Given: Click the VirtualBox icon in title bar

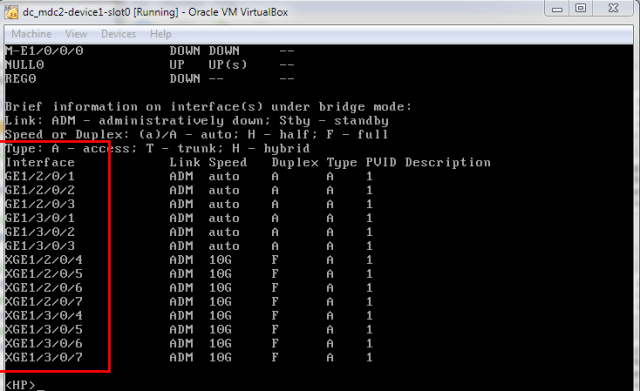Looking at the screenshot, I should (11, 12).
